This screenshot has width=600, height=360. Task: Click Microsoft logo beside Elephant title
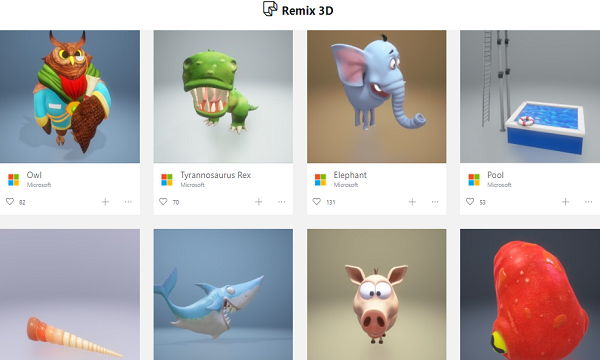(320, 179)
